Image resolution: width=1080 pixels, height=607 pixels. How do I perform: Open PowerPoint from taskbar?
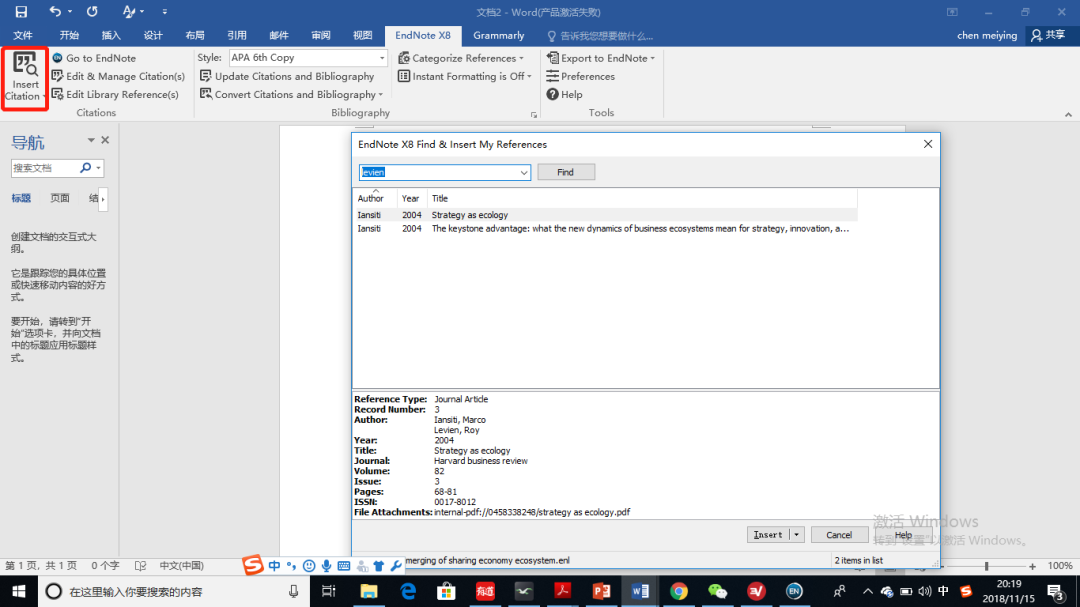[x=601, y=591]
